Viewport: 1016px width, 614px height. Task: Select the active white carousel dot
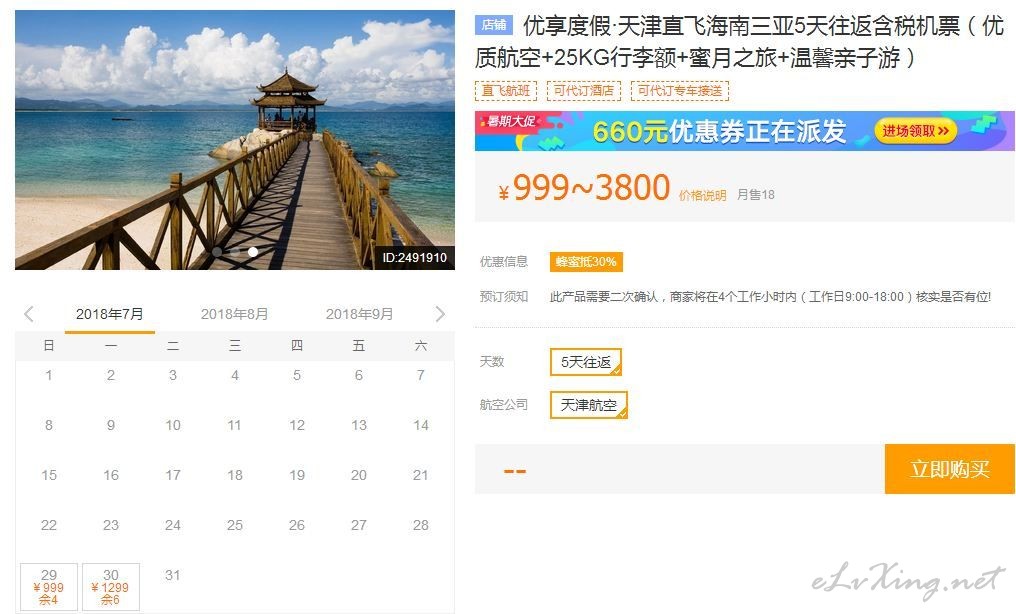(253, 252)
